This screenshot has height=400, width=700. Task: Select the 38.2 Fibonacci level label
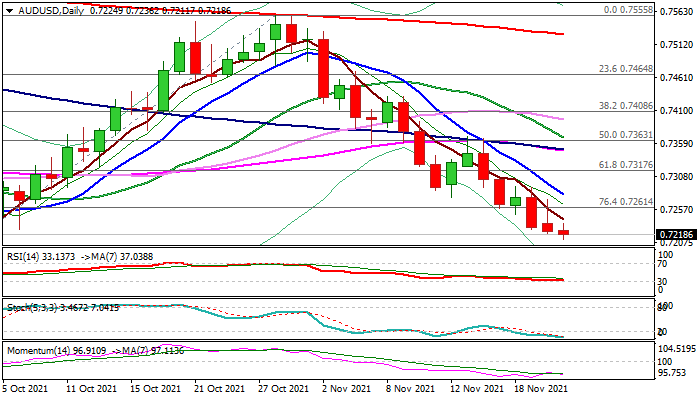(625, 105)
